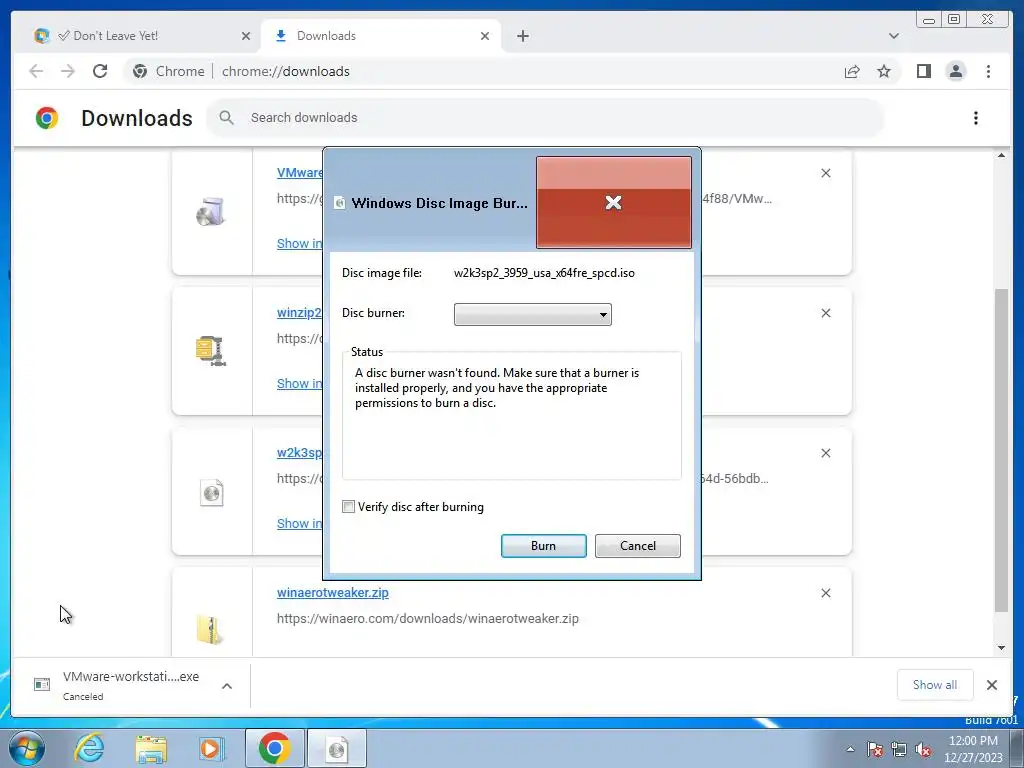Remove winaerotweaker.zip from list

[x=825, y=593]
